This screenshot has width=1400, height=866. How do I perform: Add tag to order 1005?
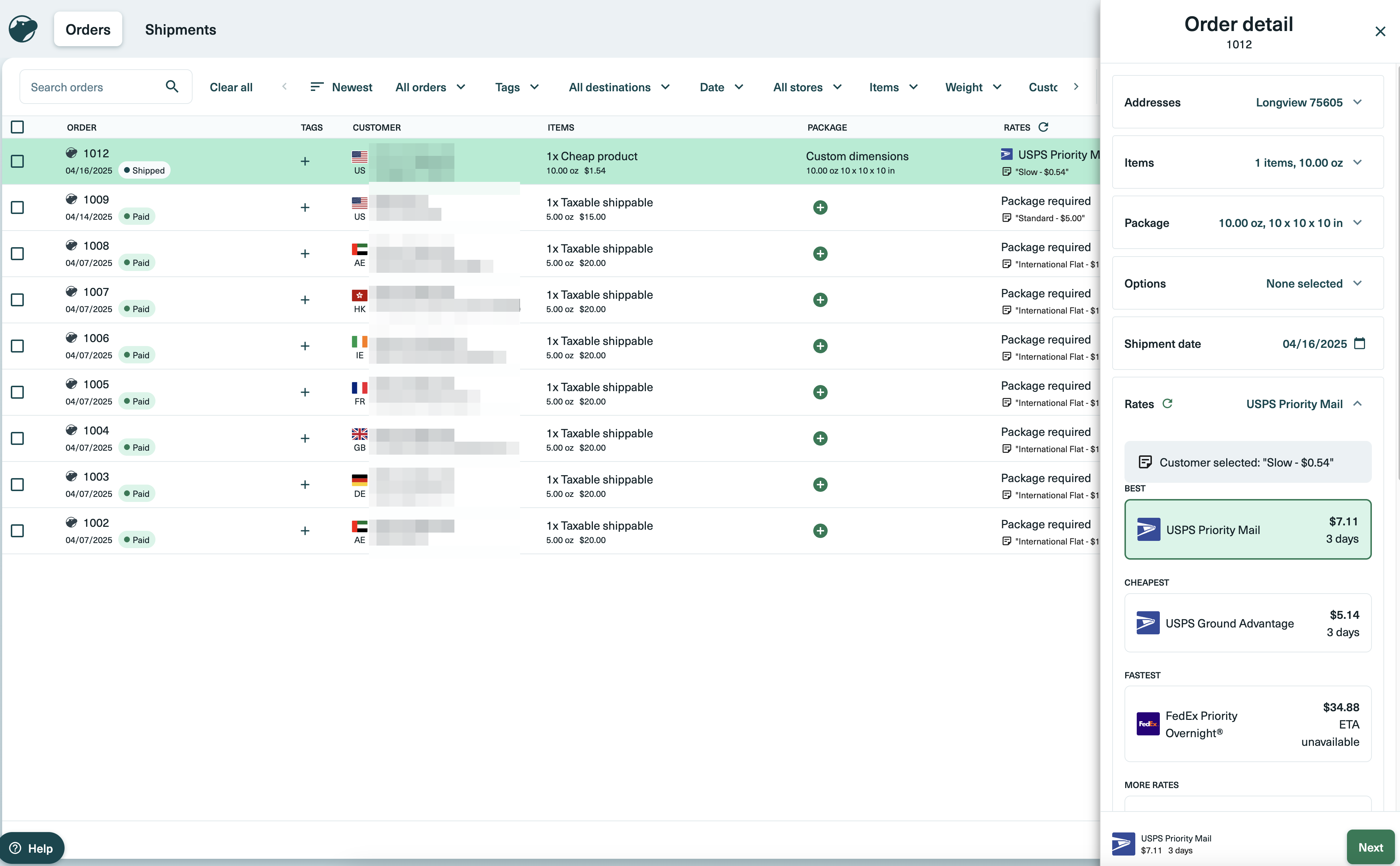click(x=305, y=392)
